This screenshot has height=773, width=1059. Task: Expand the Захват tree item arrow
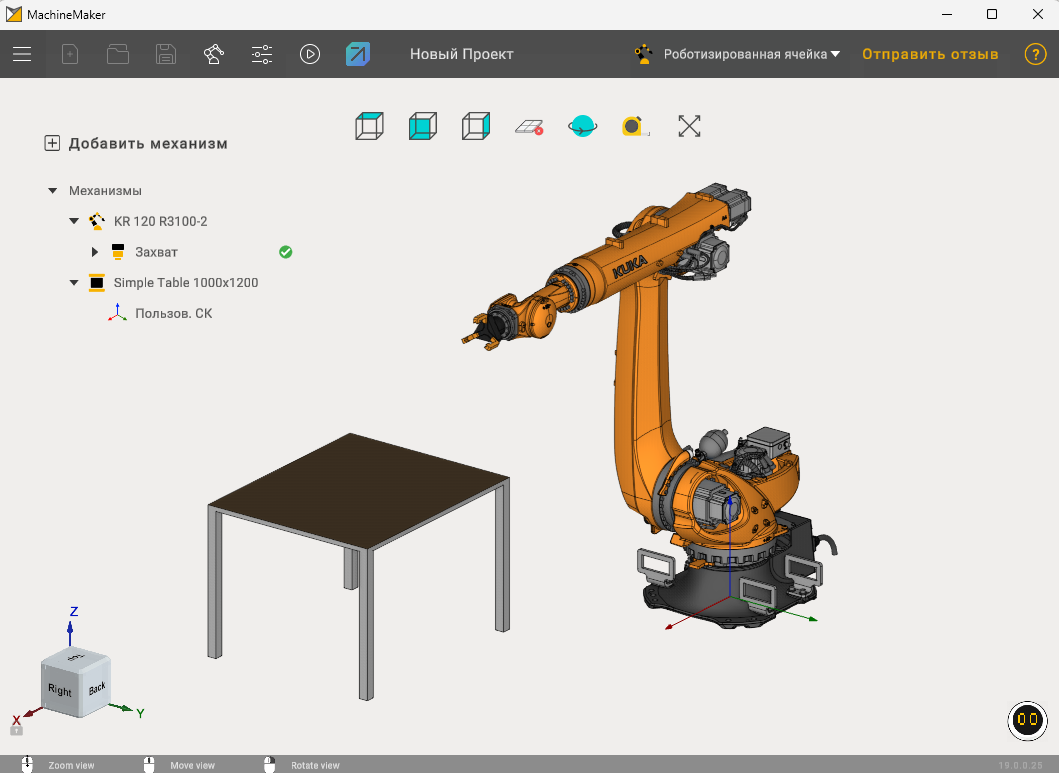point(95,252)
